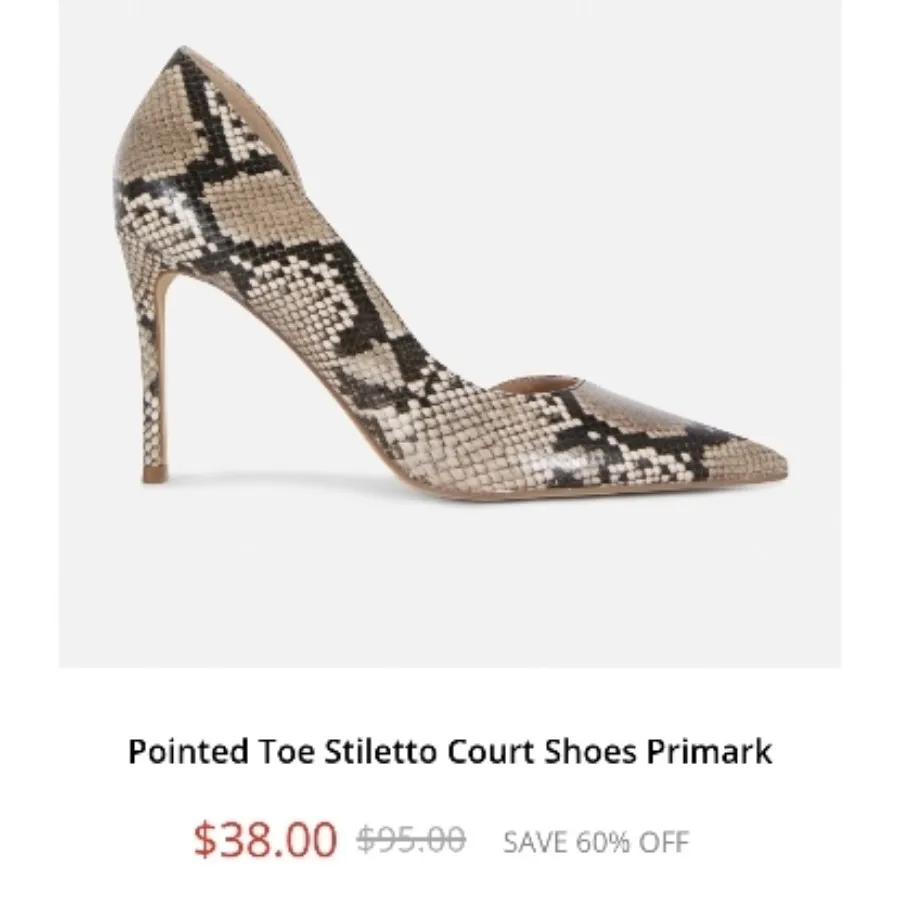900x900 pixels.
Task: Open the Pointed Toe Stiletto Court Shoes link
Action: 450,751
